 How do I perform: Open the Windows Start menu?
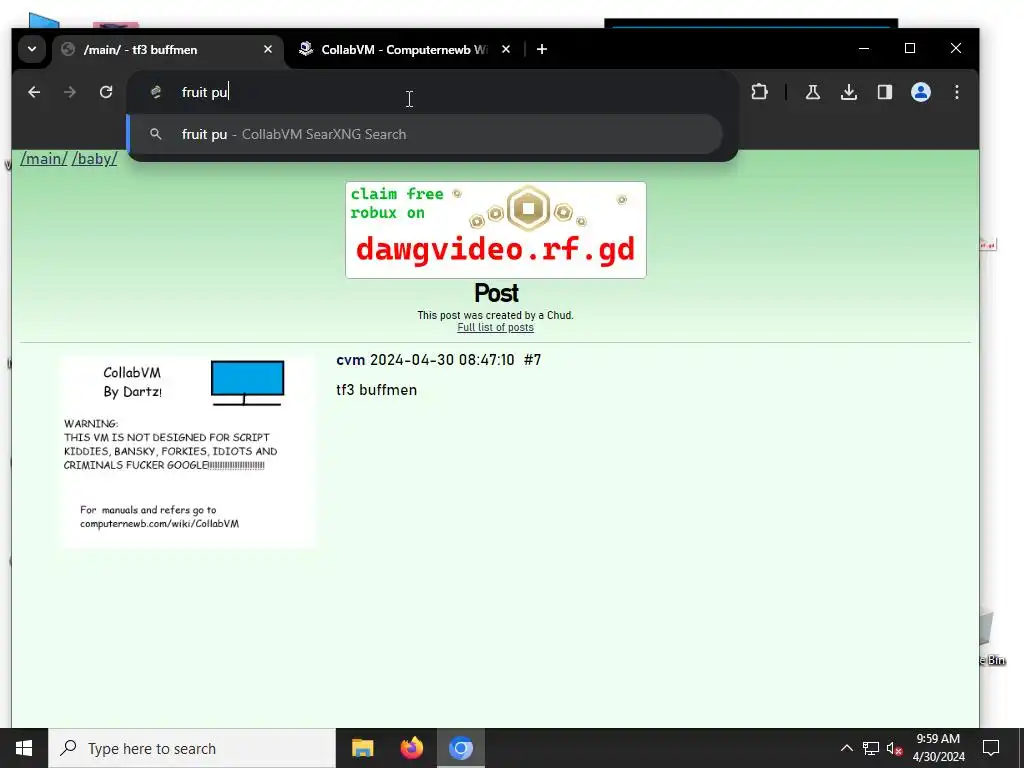(x=24, y=748)
